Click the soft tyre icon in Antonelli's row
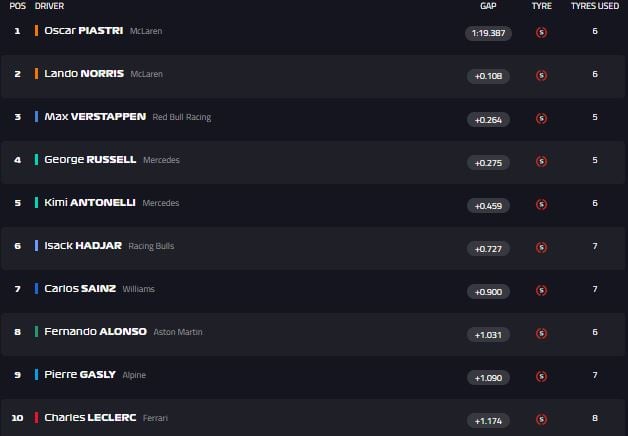The width and height of the screenshot is (628, 436). (541, 204)
